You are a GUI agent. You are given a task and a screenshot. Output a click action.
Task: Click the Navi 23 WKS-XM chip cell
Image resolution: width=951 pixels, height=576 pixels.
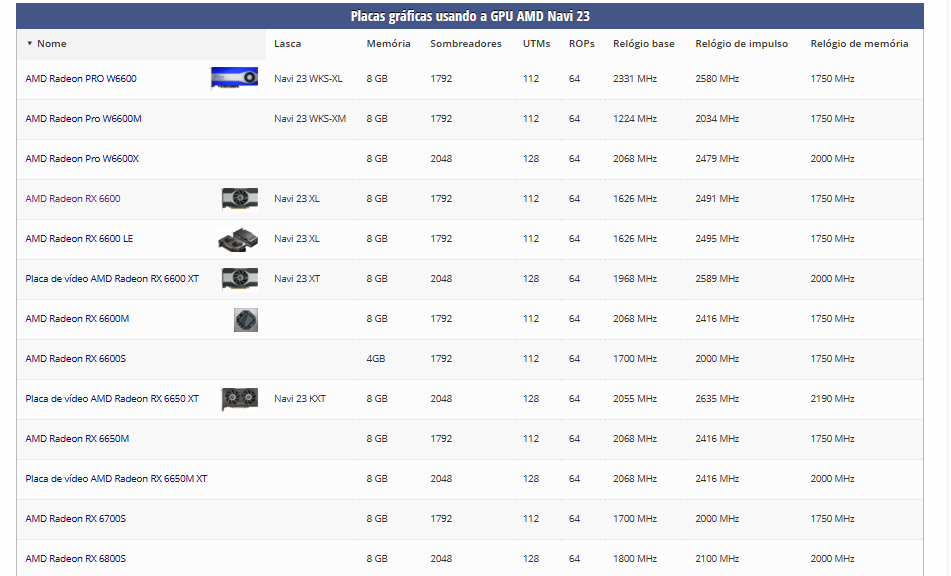point(310,118)
